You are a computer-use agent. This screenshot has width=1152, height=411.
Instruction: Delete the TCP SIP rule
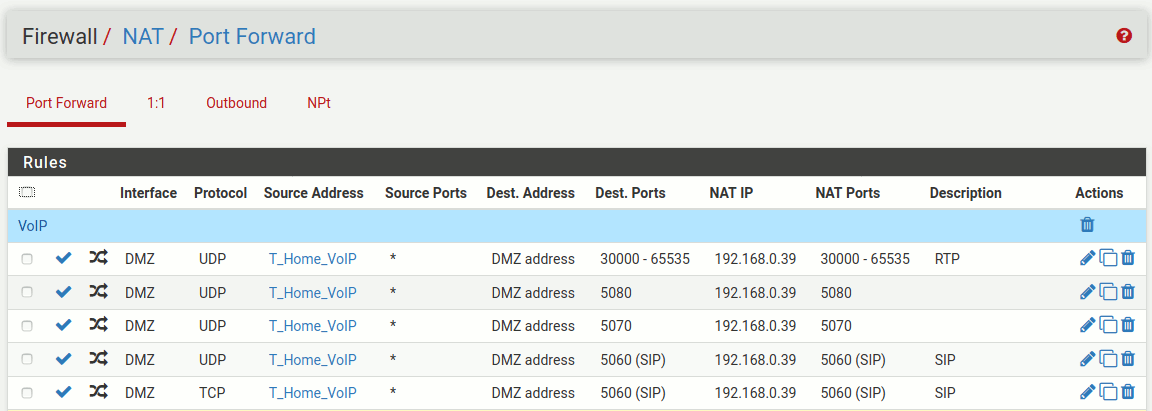pyautogui.click(x=1128, y=392)
